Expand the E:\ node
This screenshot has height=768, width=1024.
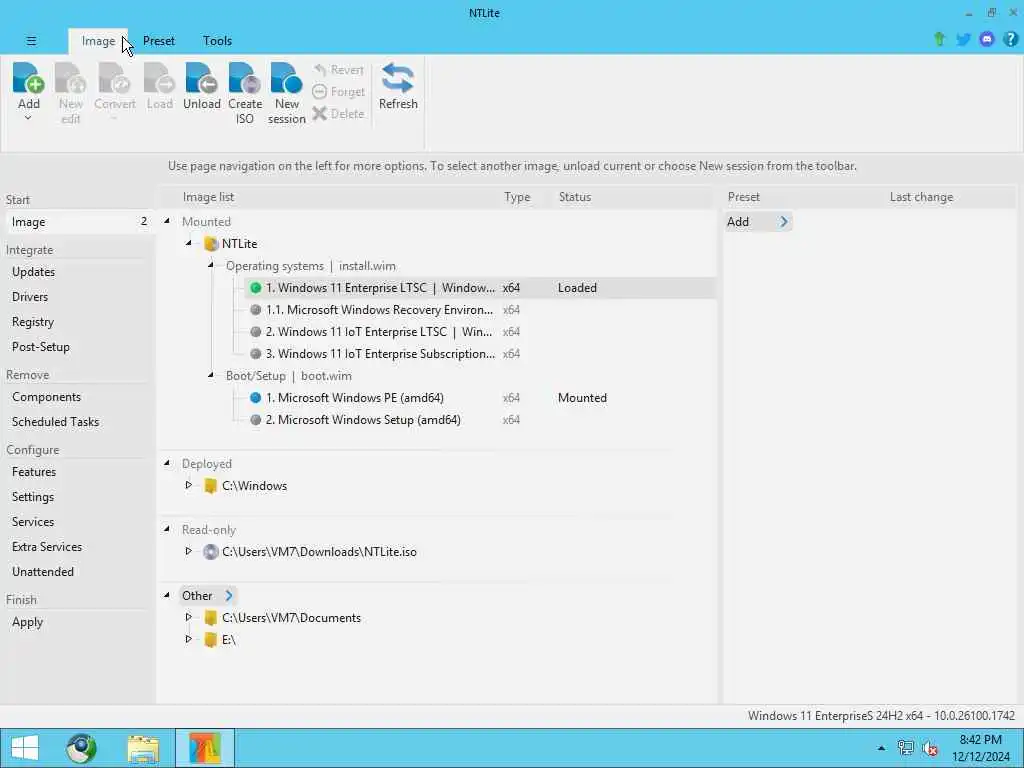click(x=189, y=639)
